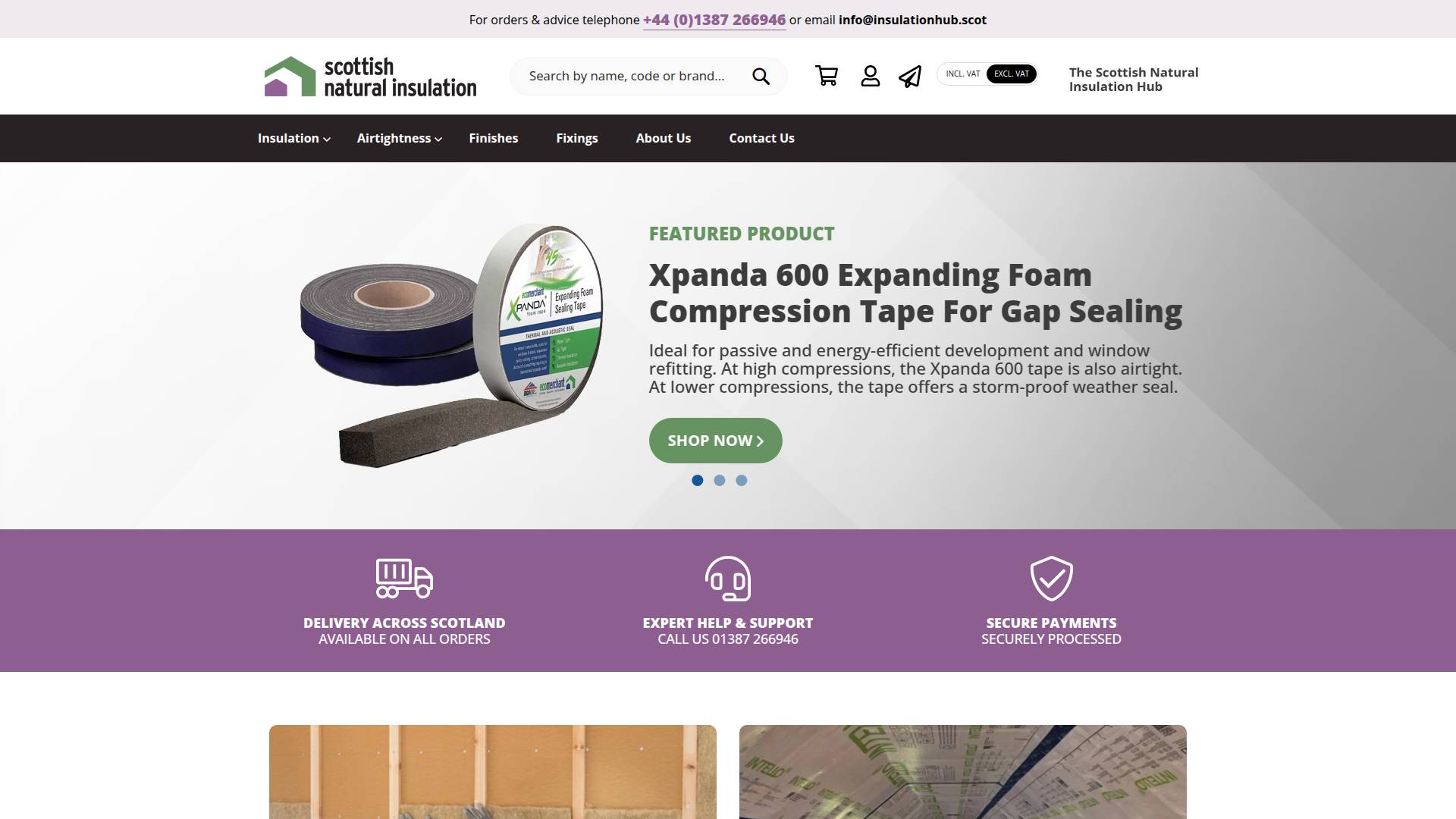Go to the third carousel slide dot

pyautogui.click(x=742, y=480)
